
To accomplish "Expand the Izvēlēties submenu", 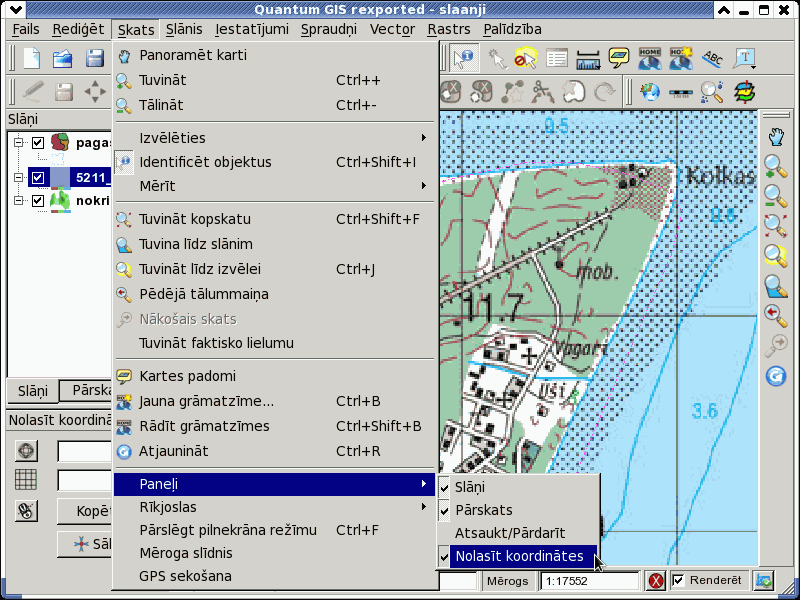I will click(x=274, y=138).
